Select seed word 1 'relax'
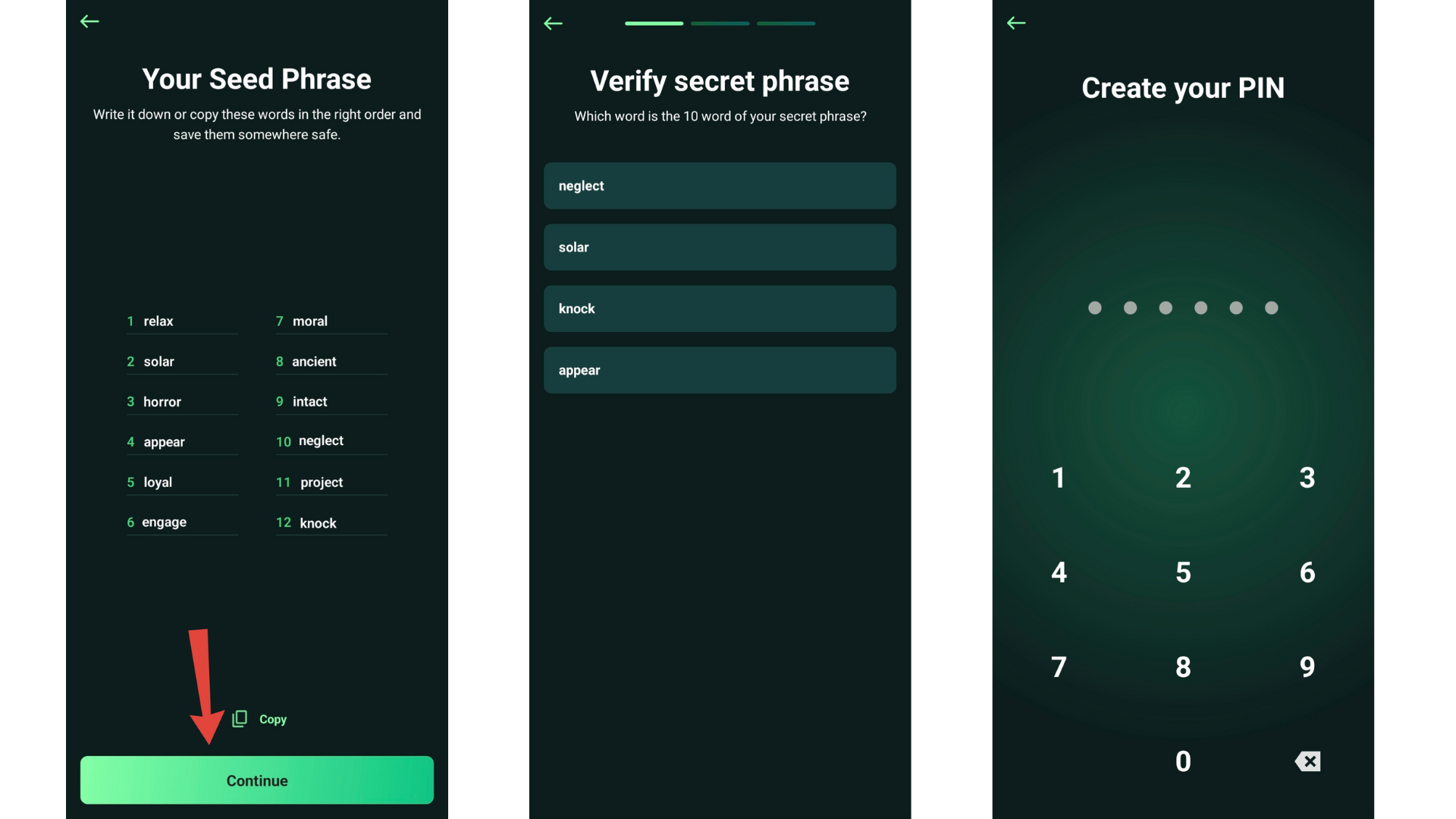Screen dimensions: 1456x819 182,322
